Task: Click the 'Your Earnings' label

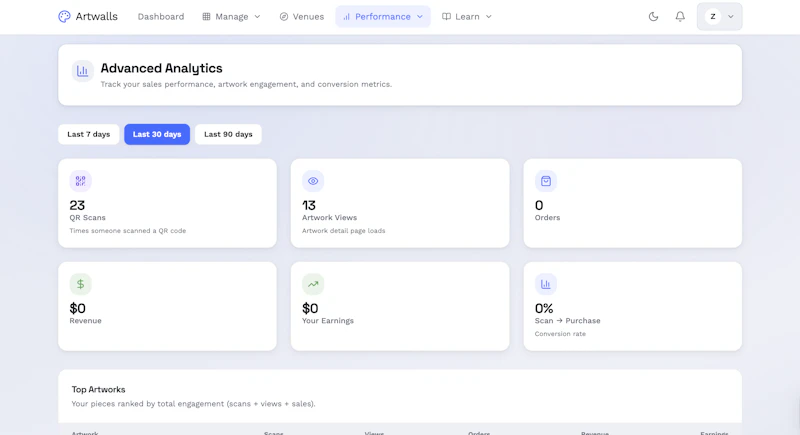Action: pos(328,320)
